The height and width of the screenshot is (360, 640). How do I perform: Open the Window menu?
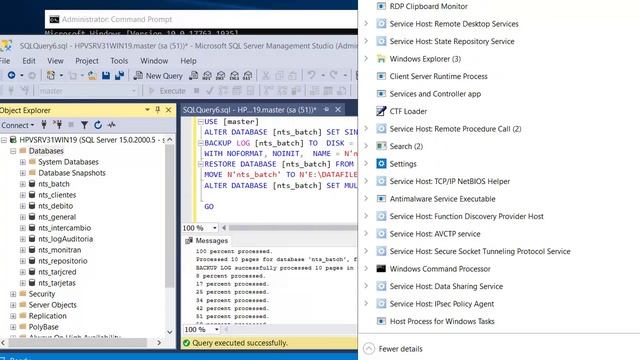click(x=154, y=61)
